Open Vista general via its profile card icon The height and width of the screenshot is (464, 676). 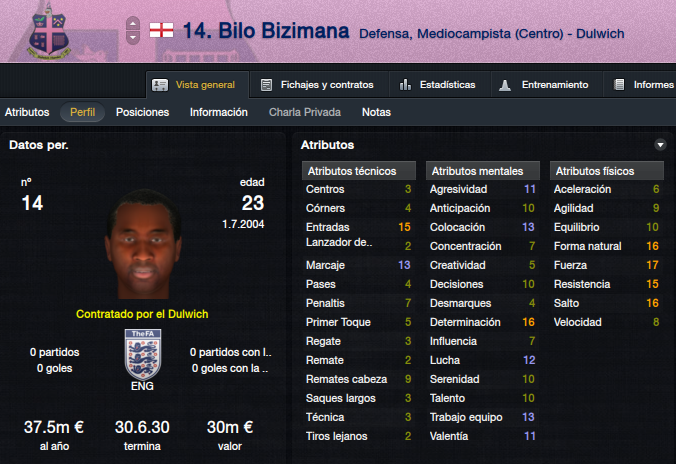tap(160, 85)
